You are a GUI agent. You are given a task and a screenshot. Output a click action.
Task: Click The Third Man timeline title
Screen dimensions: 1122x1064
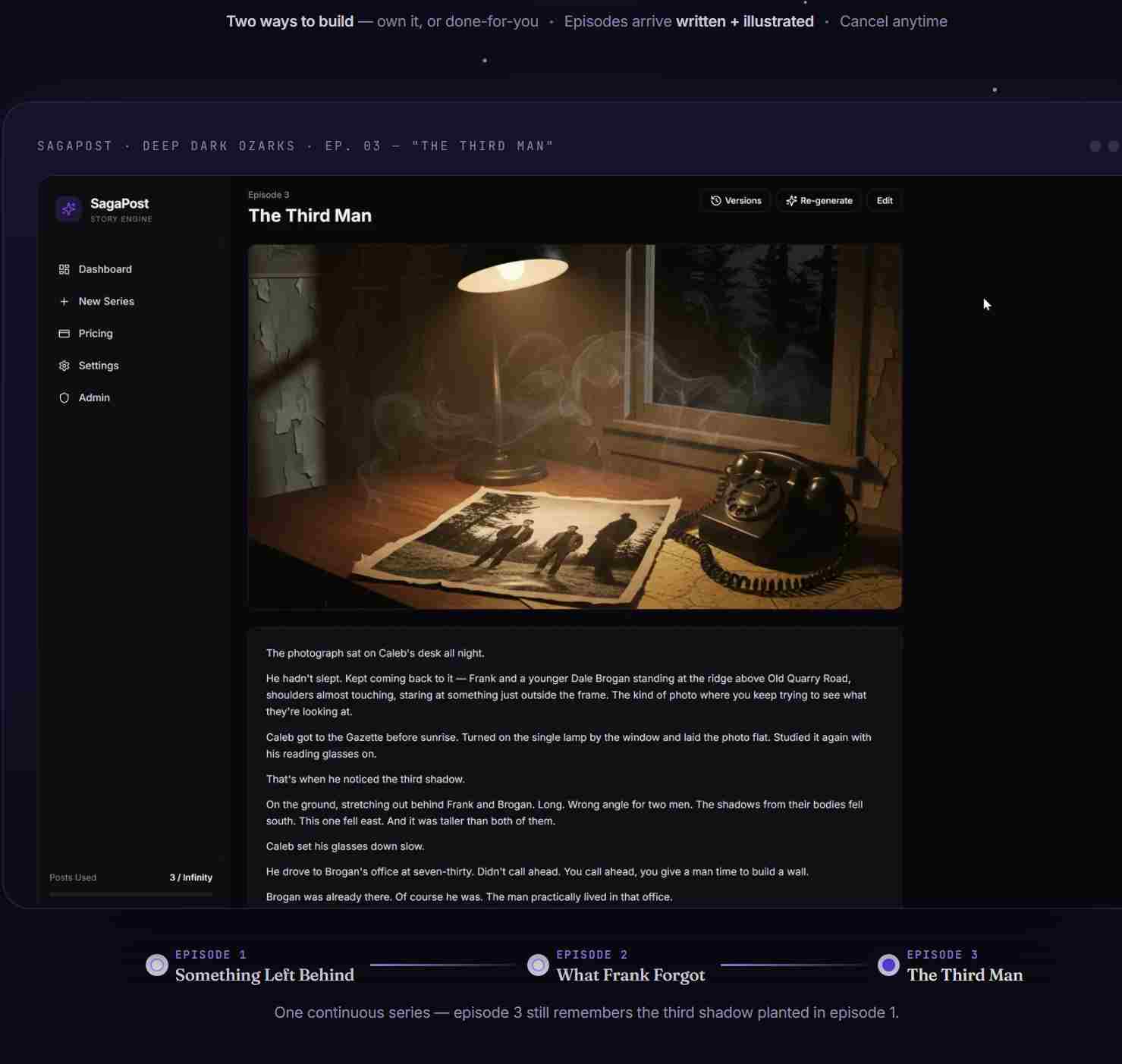pyautogui.click(x=965, y=975)
